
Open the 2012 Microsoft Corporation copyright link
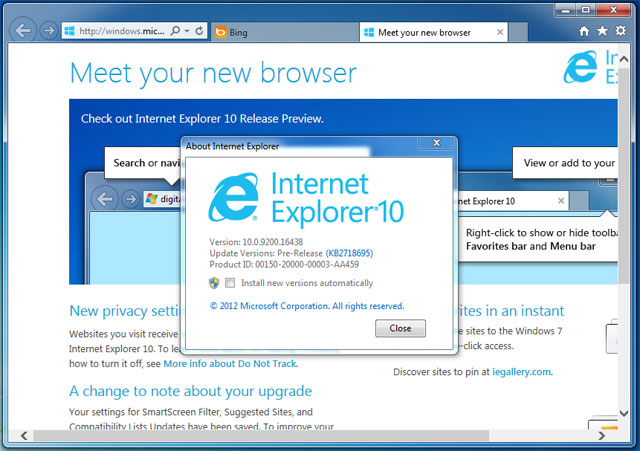(307, 306)
